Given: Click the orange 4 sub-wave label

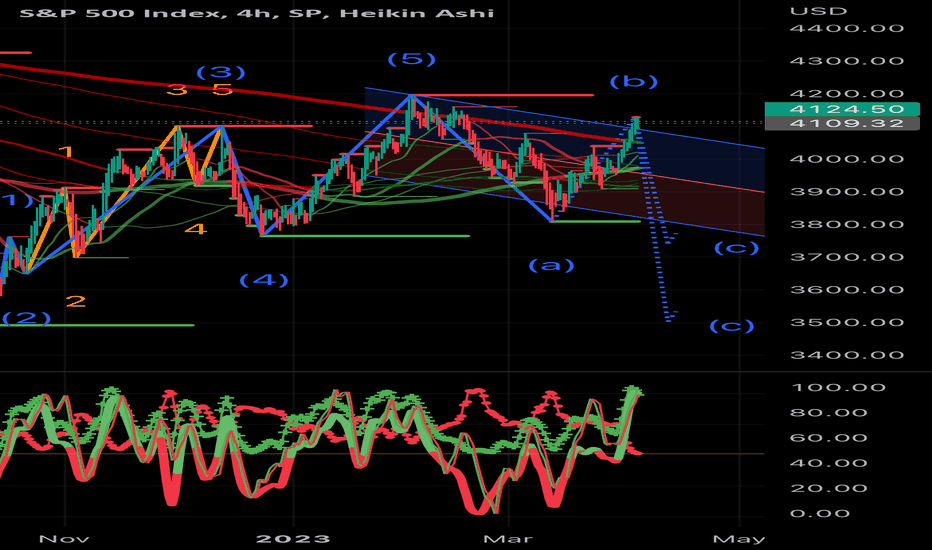Looking at the screenshot, I should click(196, 229).
